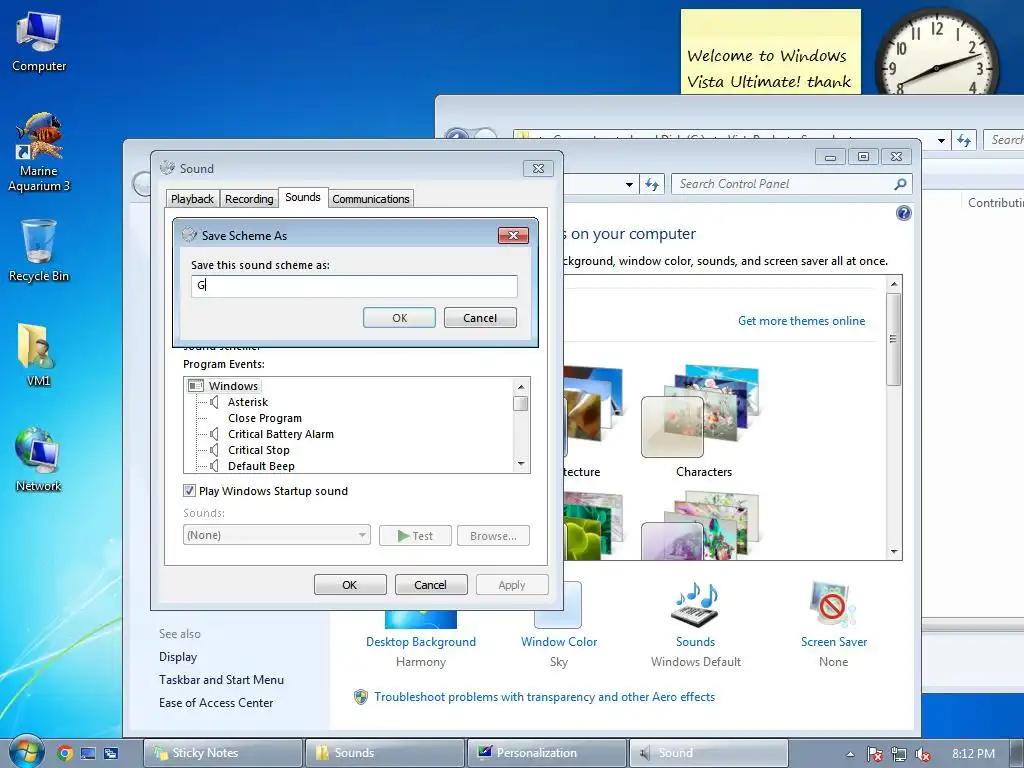1024x768 pixels.
Task: Click the Critical Battery Alarm speaker icon
Action: pyautogui.click(x=214, y=434)
